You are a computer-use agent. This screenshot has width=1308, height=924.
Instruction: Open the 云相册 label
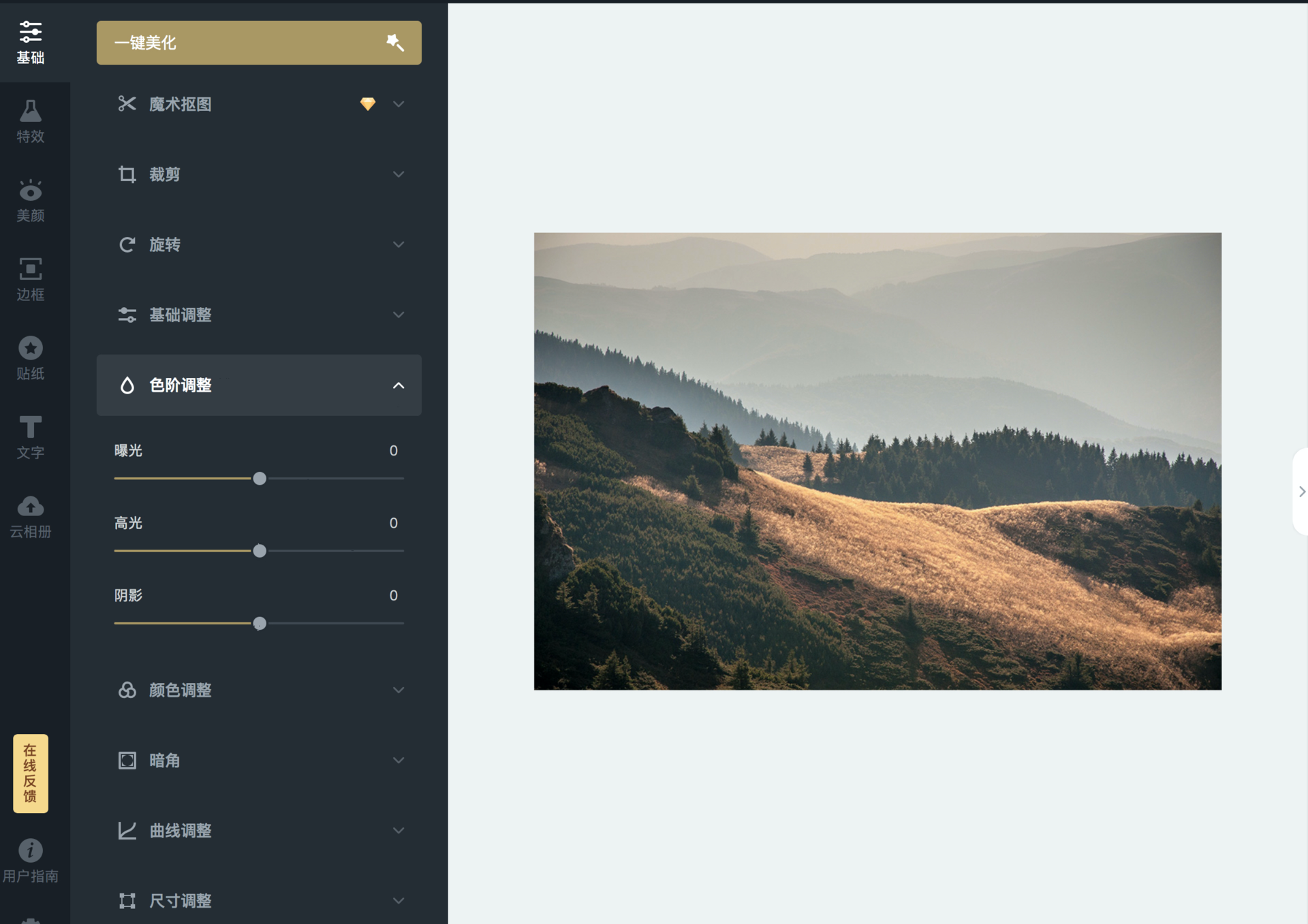point(31,532)
